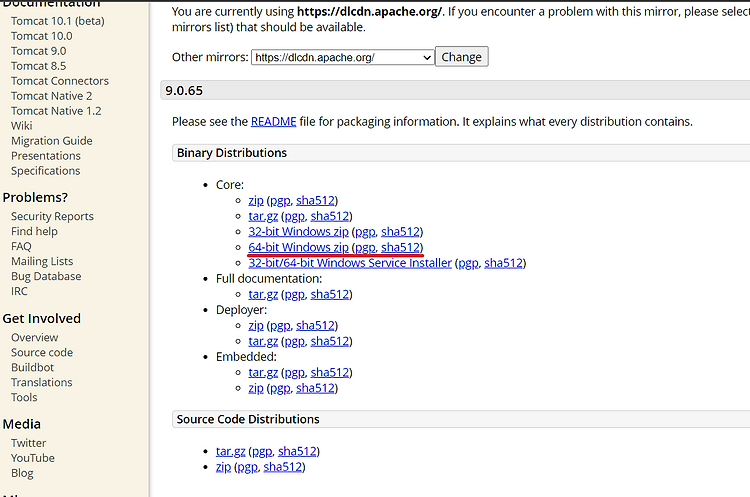Viewport: 750px width, 497px height.
Task: Download Source Code tar.gz
Action: [231, 451]
